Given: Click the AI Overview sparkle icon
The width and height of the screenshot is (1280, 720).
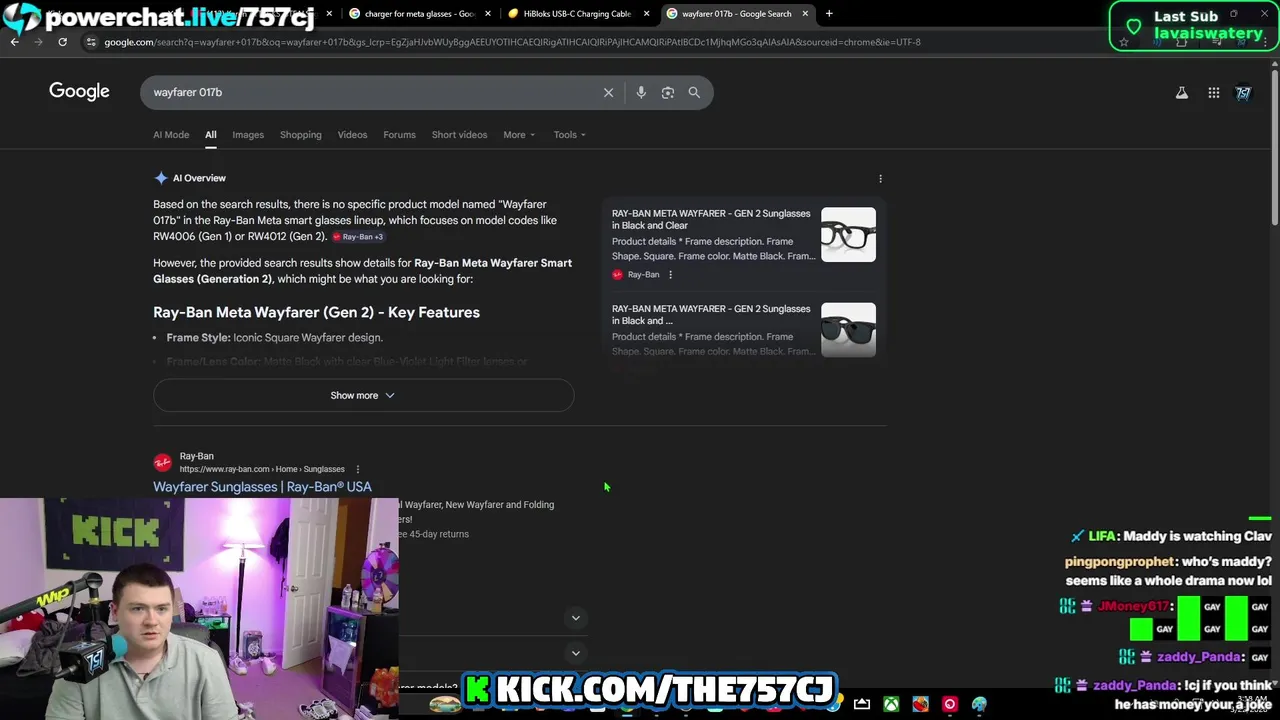Looking at the screenshot, I should [x=161, y=178].
